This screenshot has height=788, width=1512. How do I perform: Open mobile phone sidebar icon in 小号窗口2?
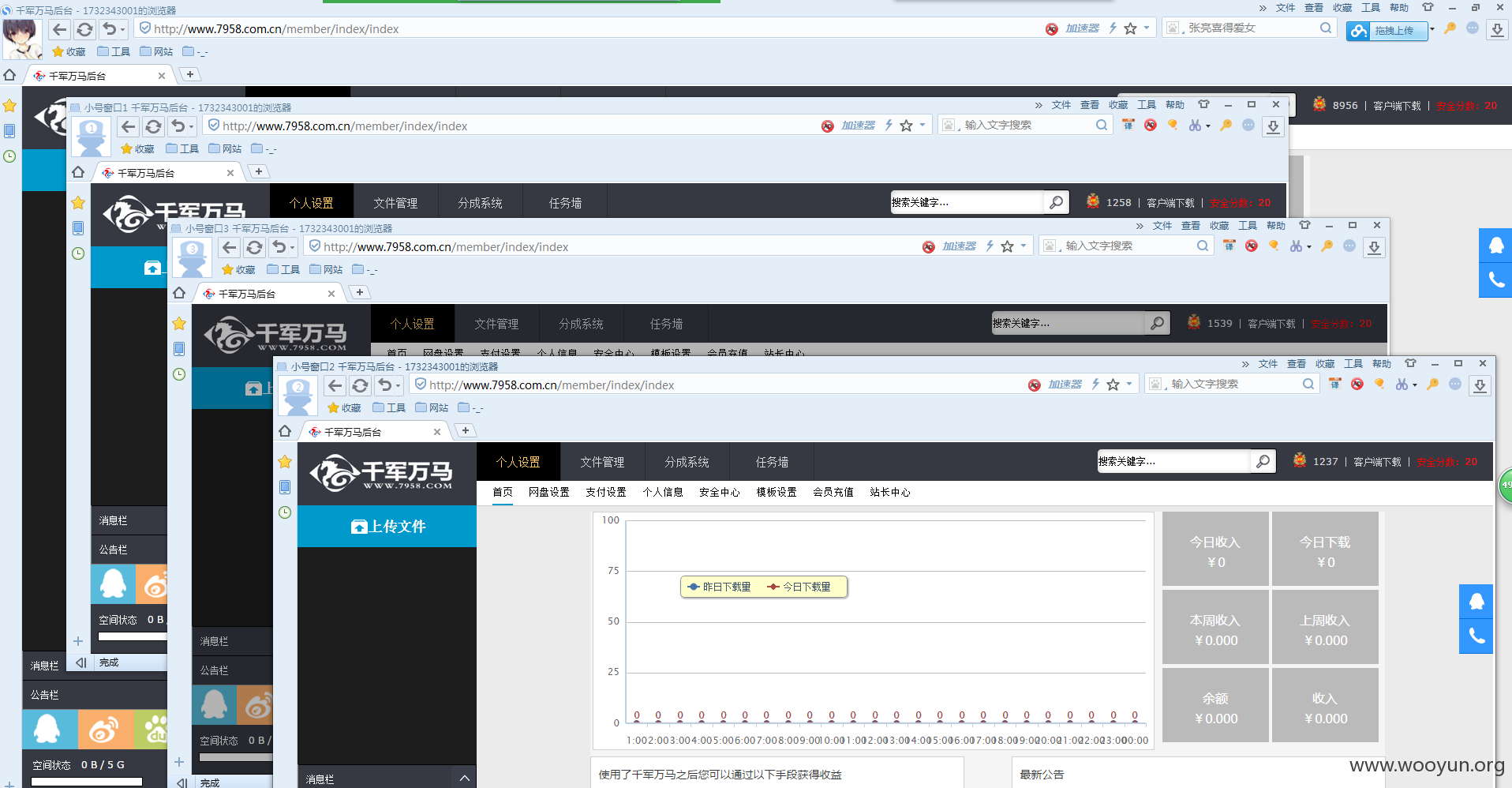point(285,487)
